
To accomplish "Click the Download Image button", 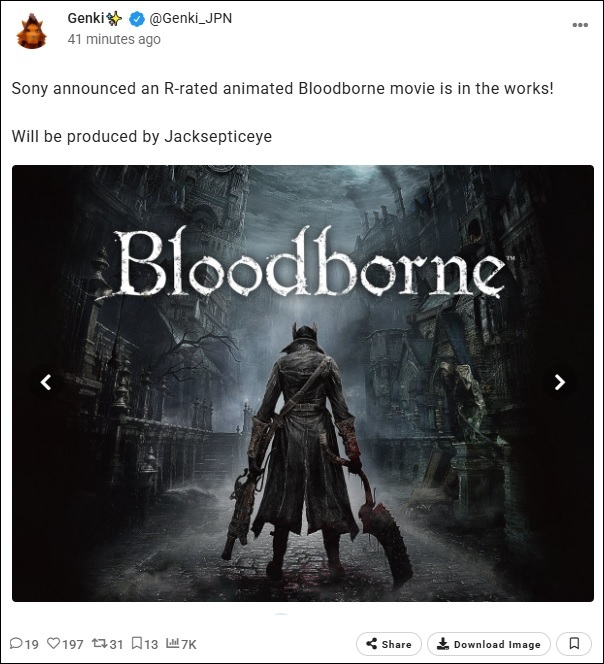I will 489,644.
